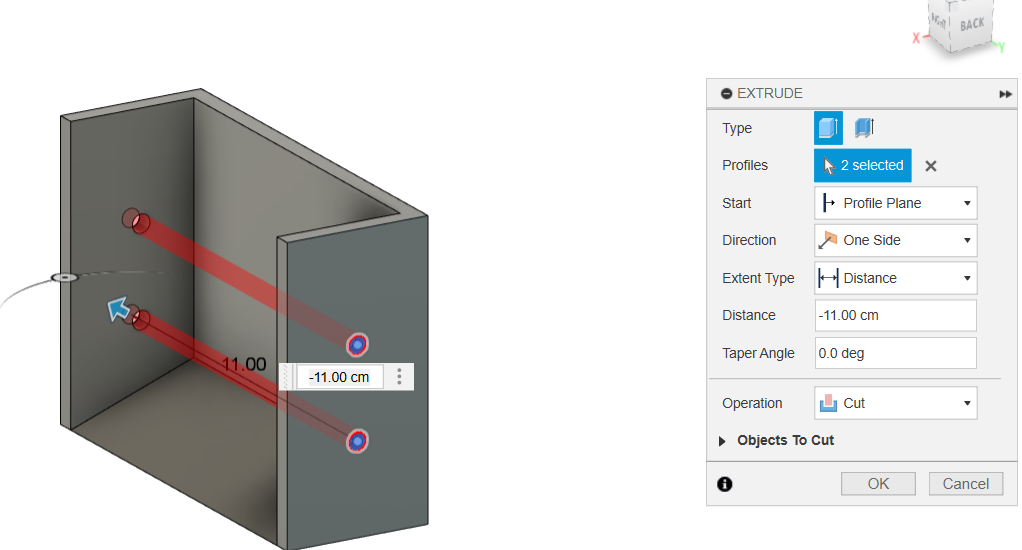The width and height of the screenshot is (1022, 550).
Task: Click the '2 selected' Profiles selector
Action: [x=862, y=165]
